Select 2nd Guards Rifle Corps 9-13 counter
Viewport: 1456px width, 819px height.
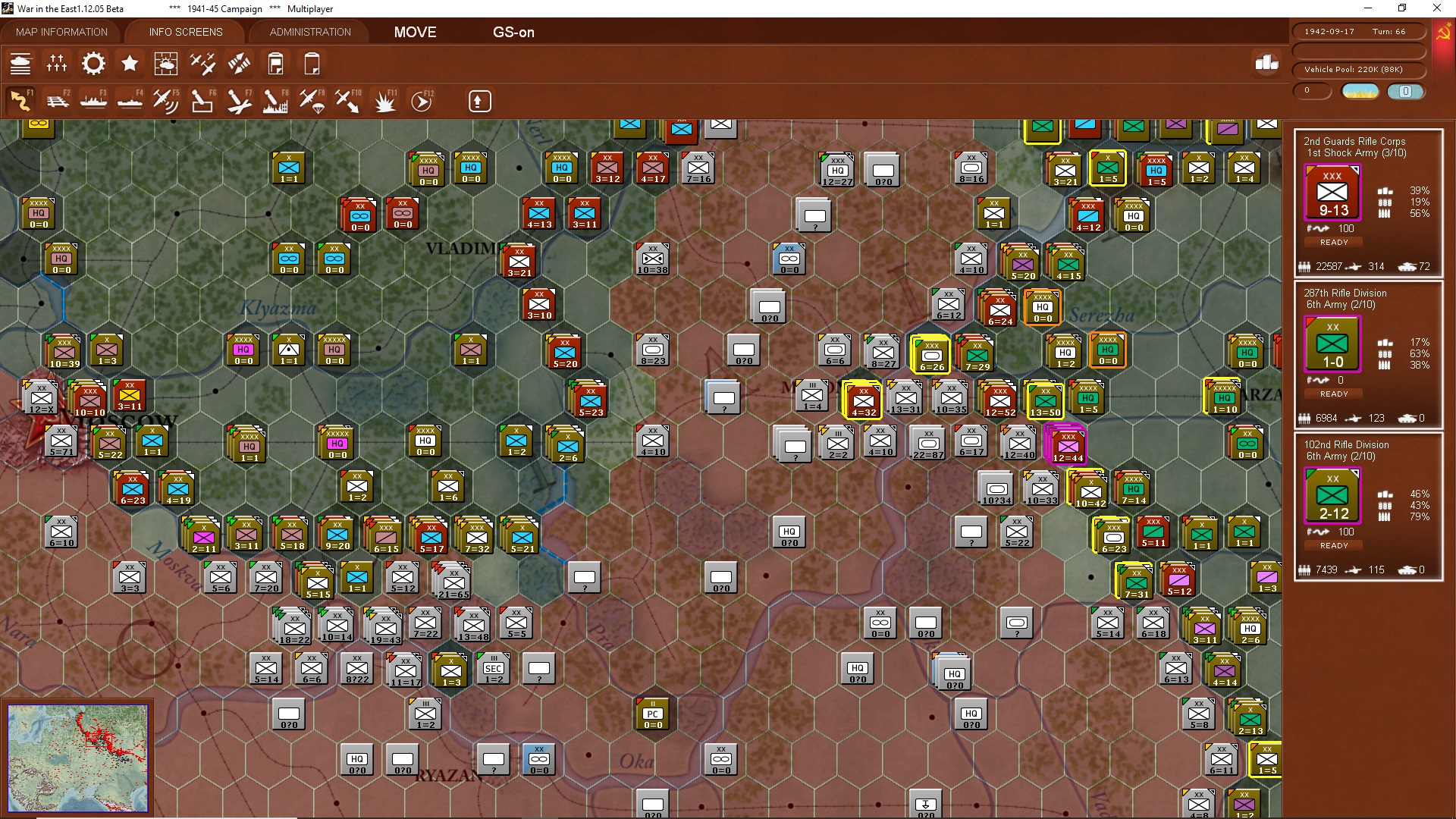[x=1332, y=193]
